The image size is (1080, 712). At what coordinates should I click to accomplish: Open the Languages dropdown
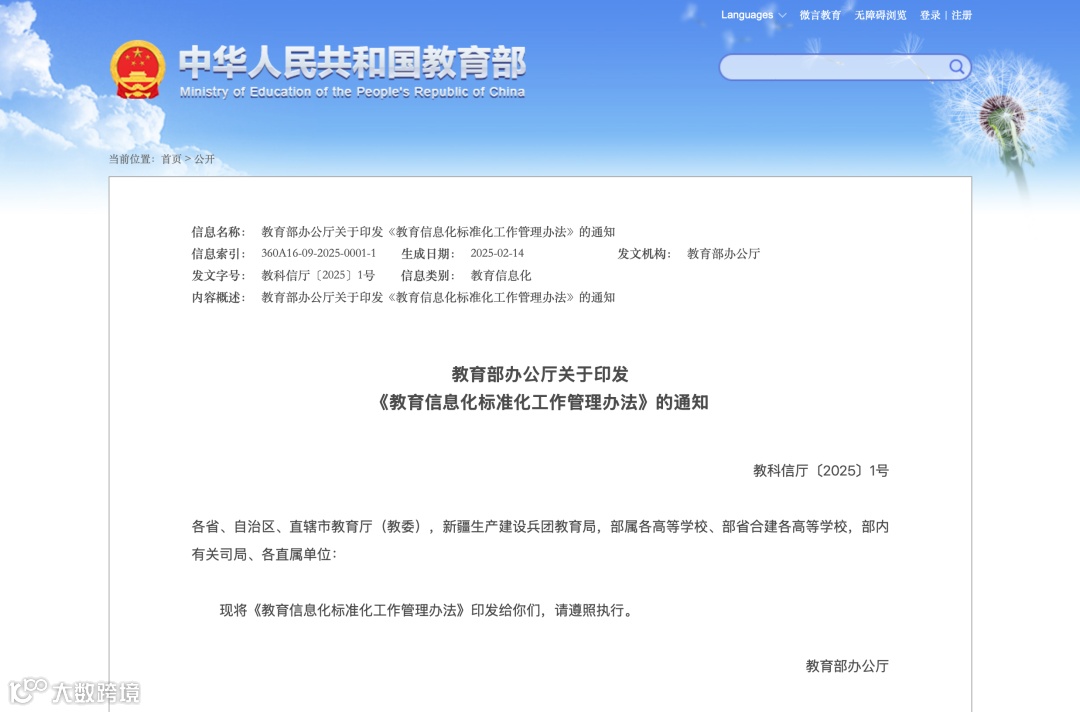pos(754,15)
